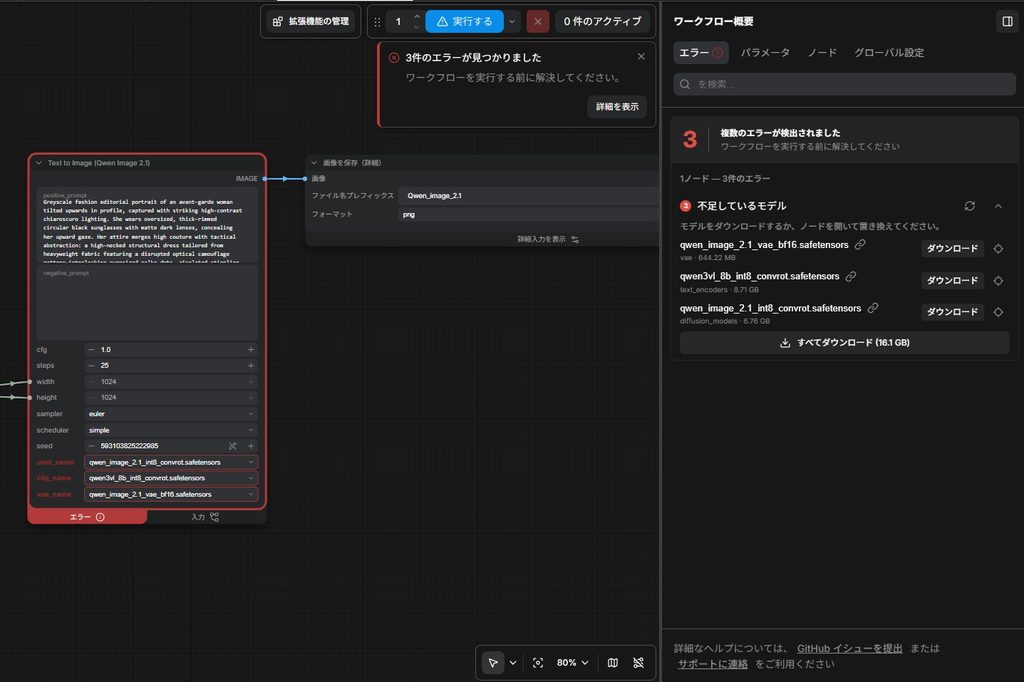
Task: Switch to the エラー tab
Action: (701, 53)
